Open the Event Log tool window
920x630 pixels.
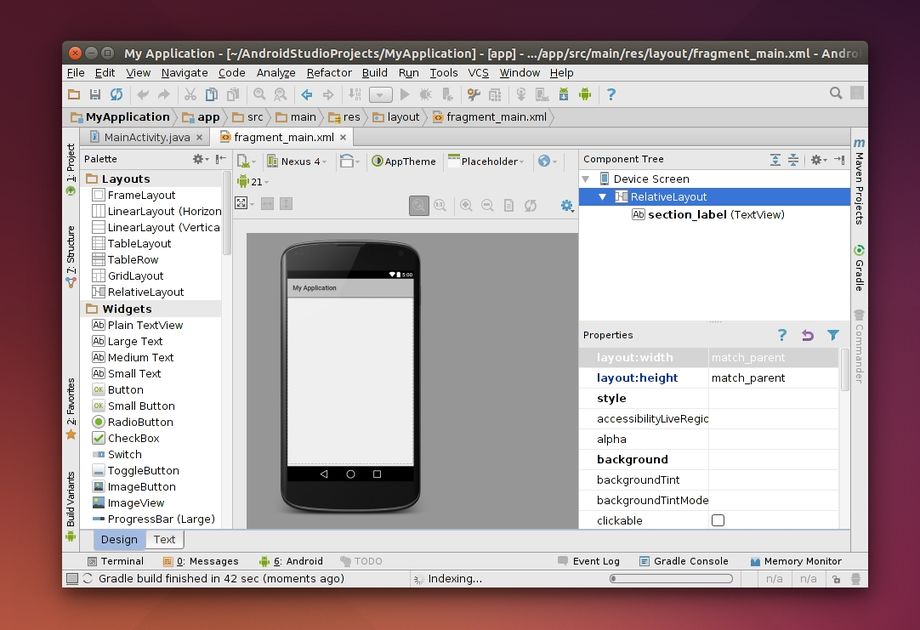click(588, 561)
